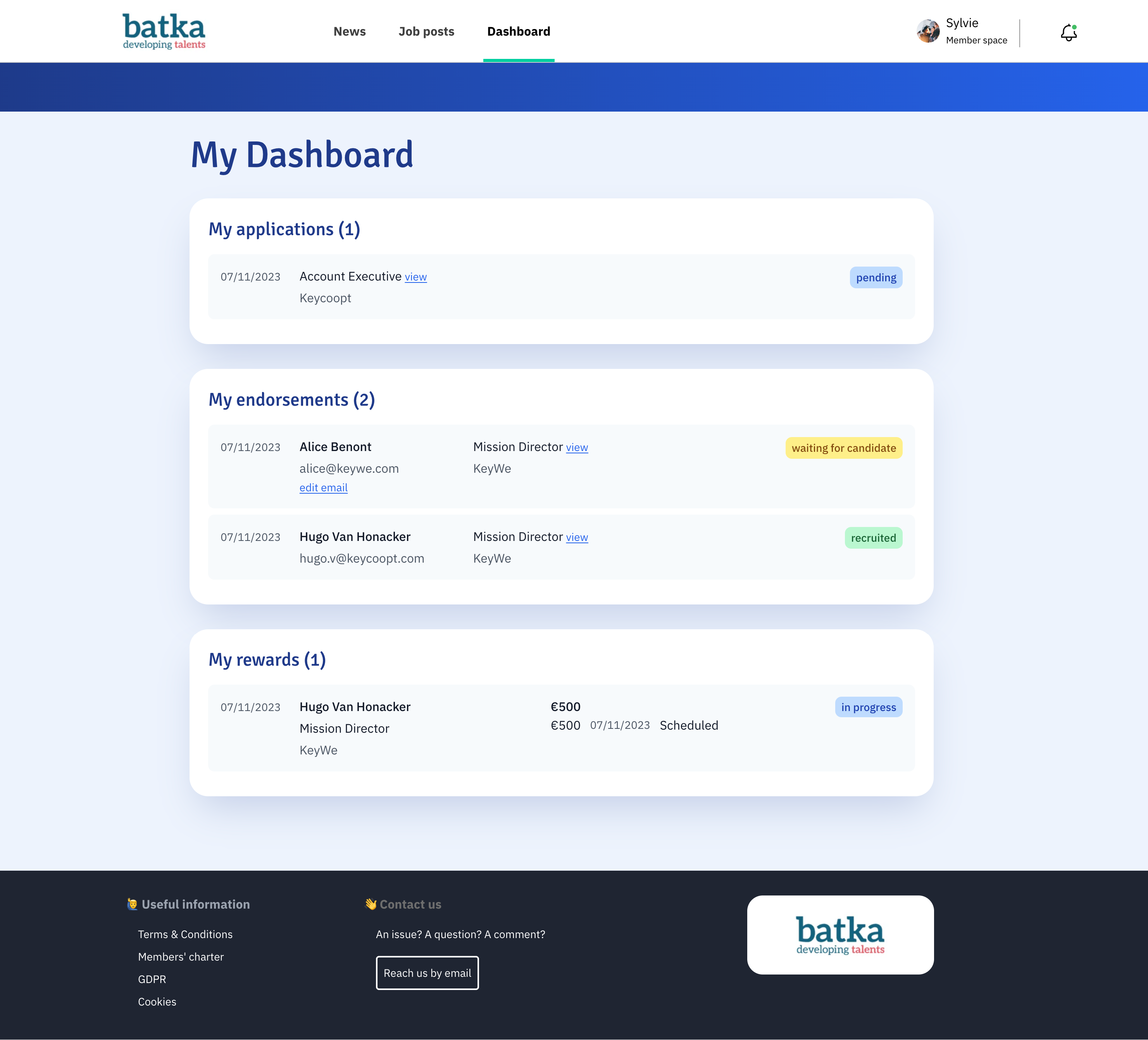The image size is (1148, 1040).
Task: View Mission Director post for Hugo Van Honacker
Action: pos(576,537)
